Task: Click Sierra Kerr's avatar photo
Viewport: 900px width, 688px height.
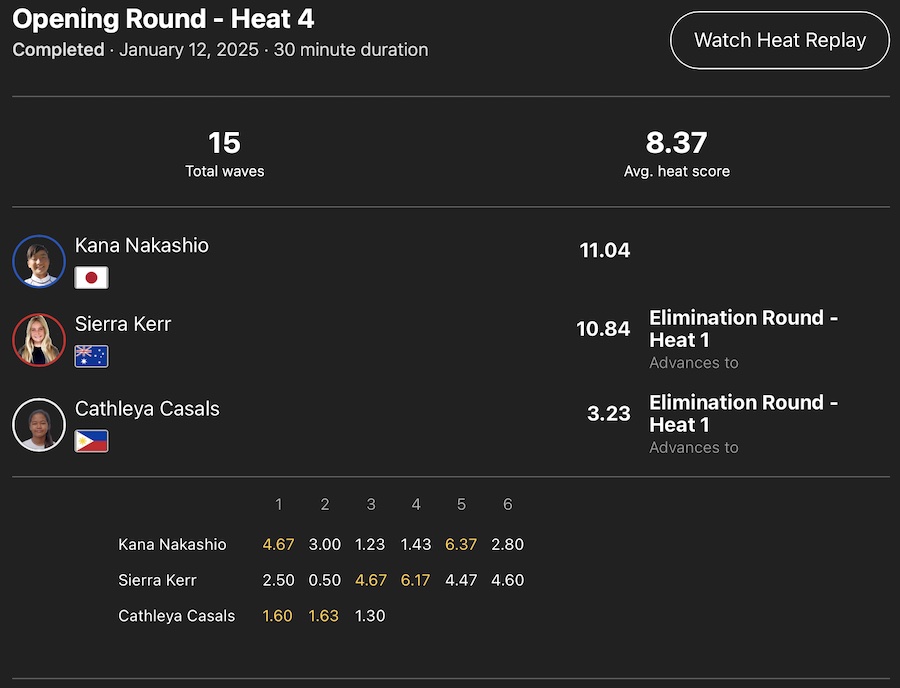Action: [x=39, y=340]
